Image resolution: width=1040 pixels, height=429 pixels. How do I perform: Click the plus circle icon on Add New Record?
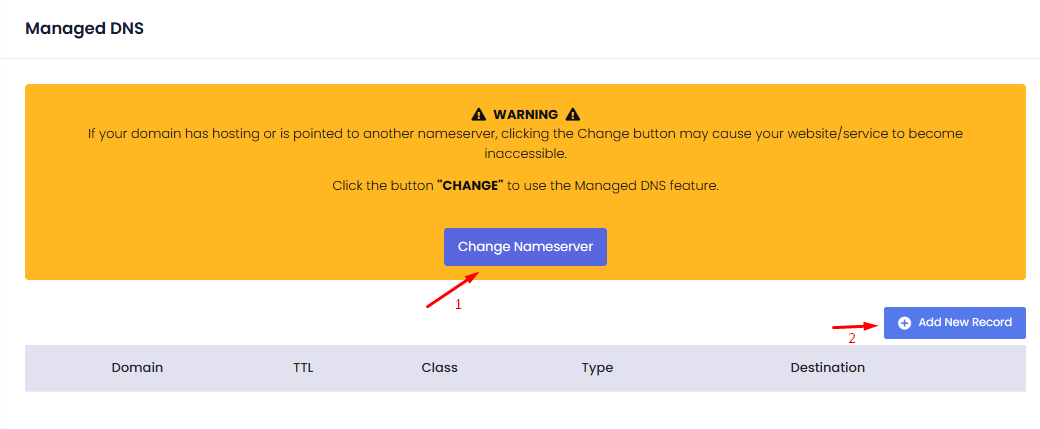[905, 323]
